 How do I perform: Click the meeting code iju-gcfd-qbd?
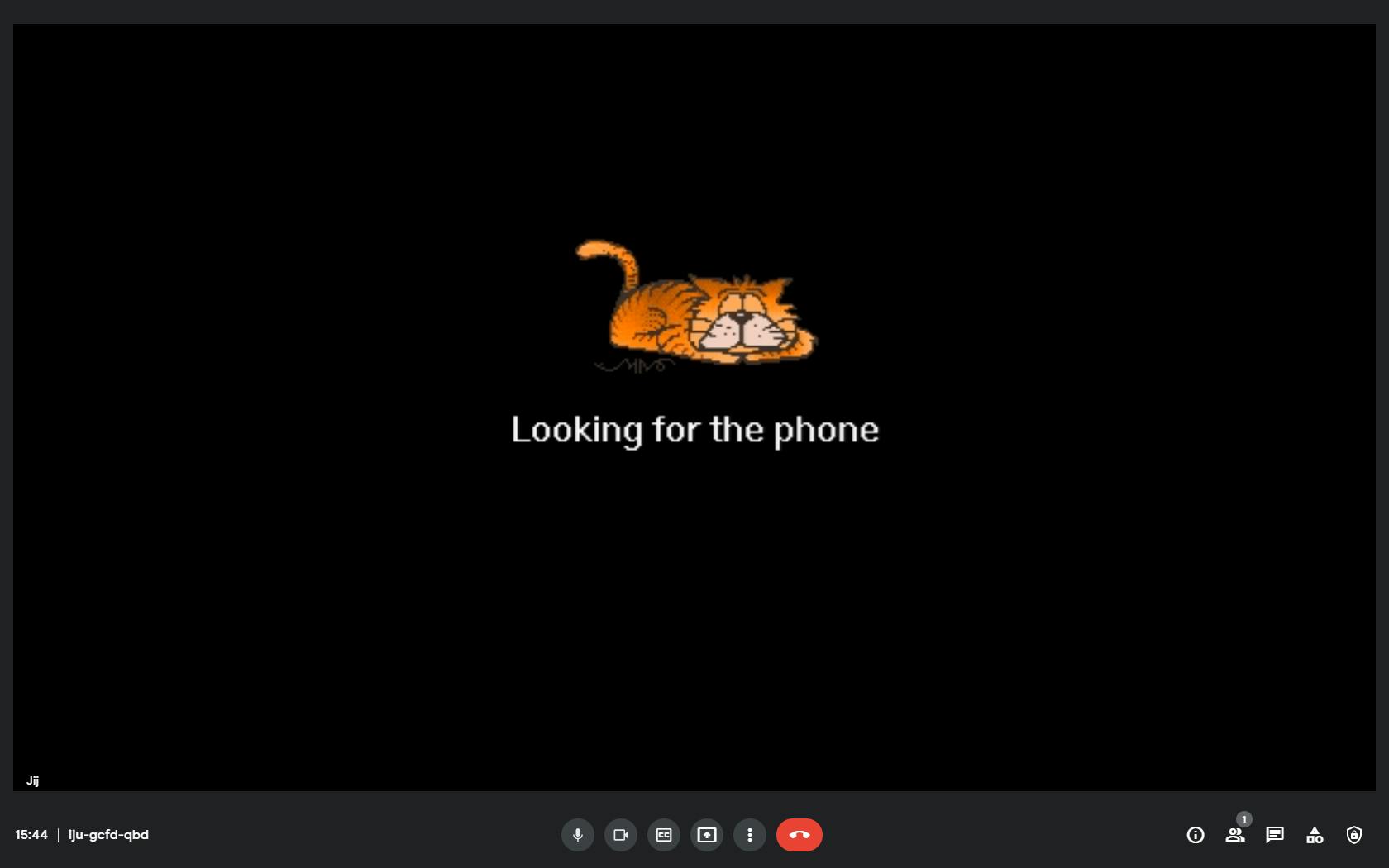coord(108,835)
